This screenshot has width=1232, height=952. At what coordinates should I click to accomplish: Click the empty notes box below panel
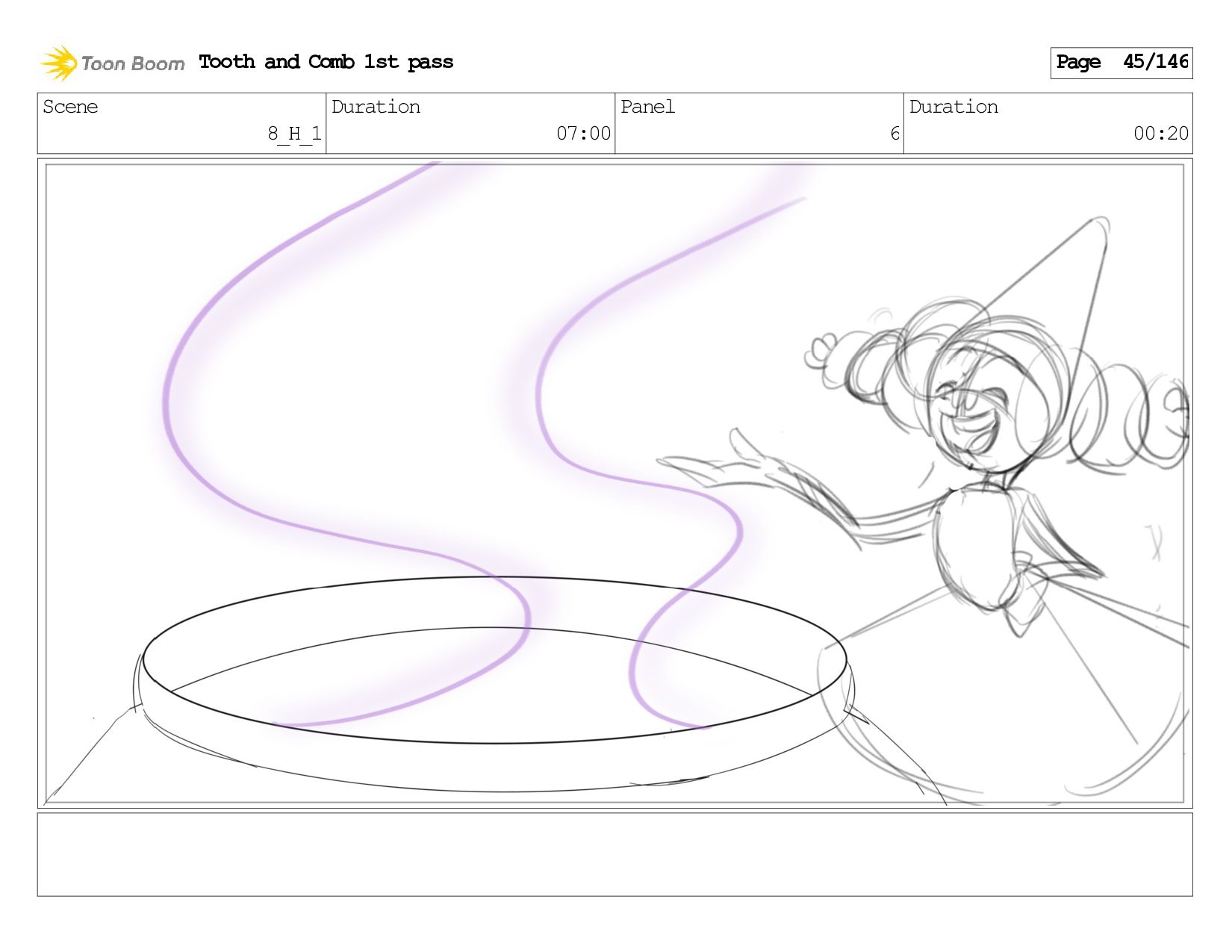(615, 854)
